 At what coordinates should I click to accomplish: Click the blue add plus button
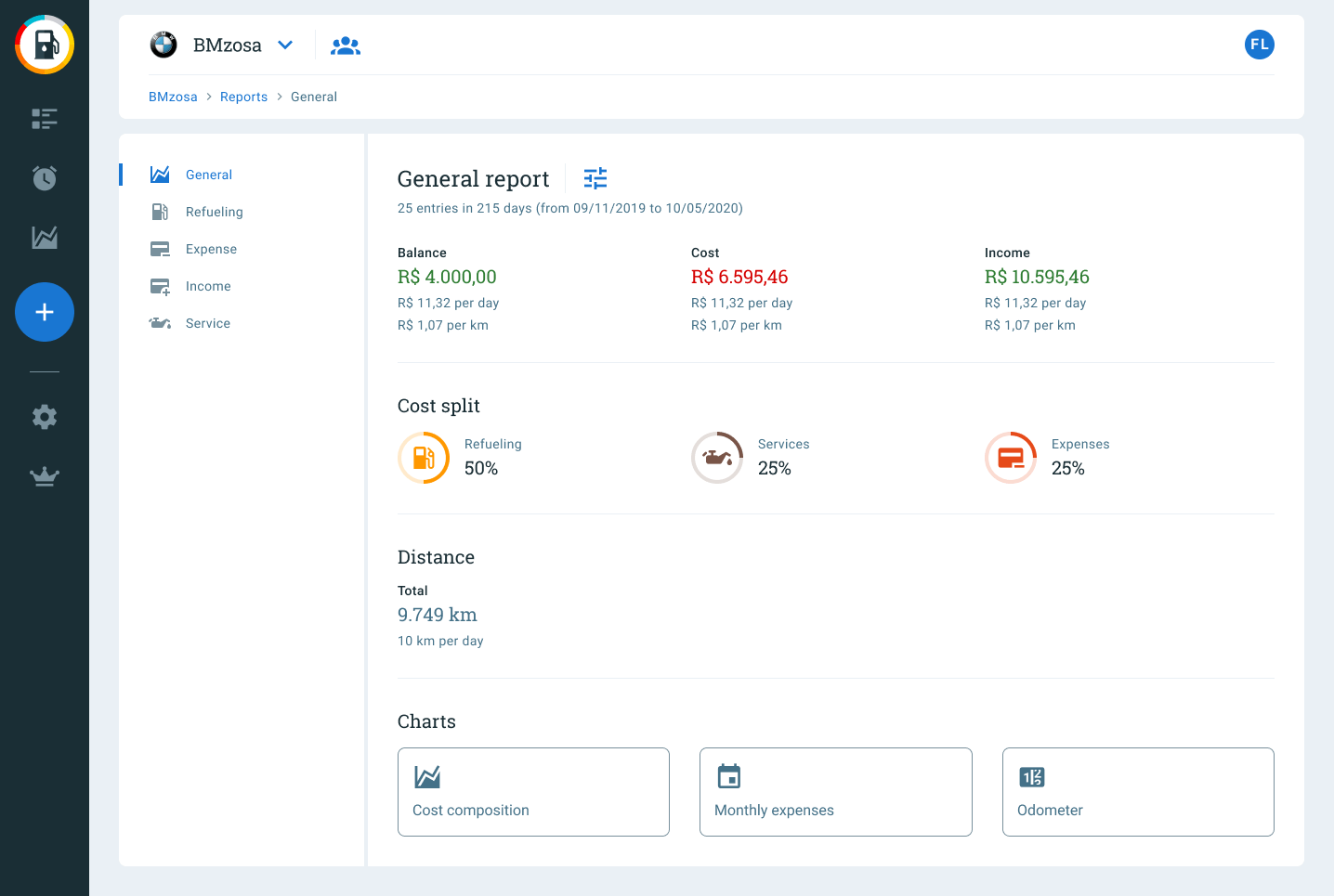(x=45, y=312)
